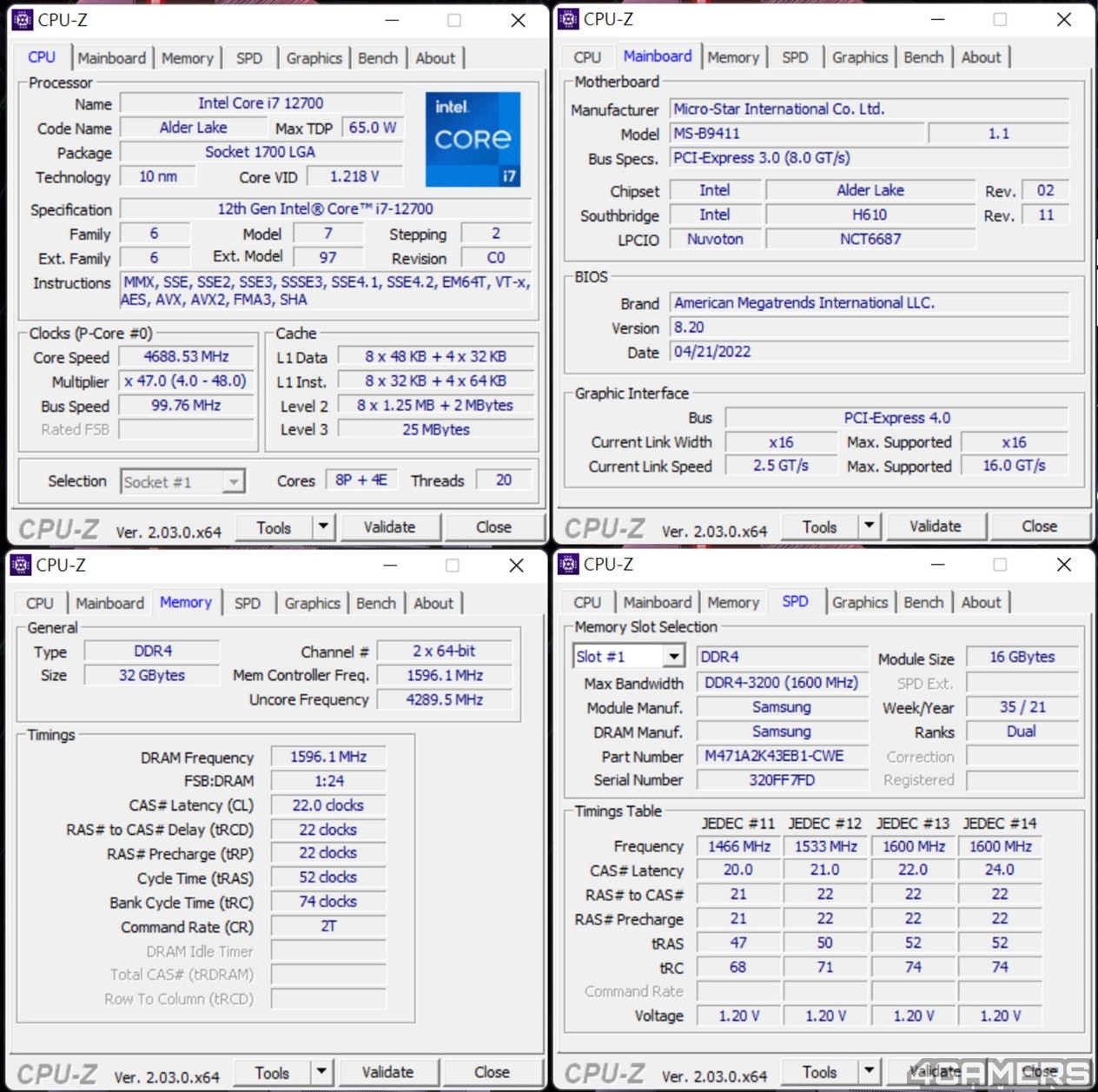Click the FSB:DRAM value "1:24"
The width and height of the screenshot is (1098, 1092).
point(328,781)
